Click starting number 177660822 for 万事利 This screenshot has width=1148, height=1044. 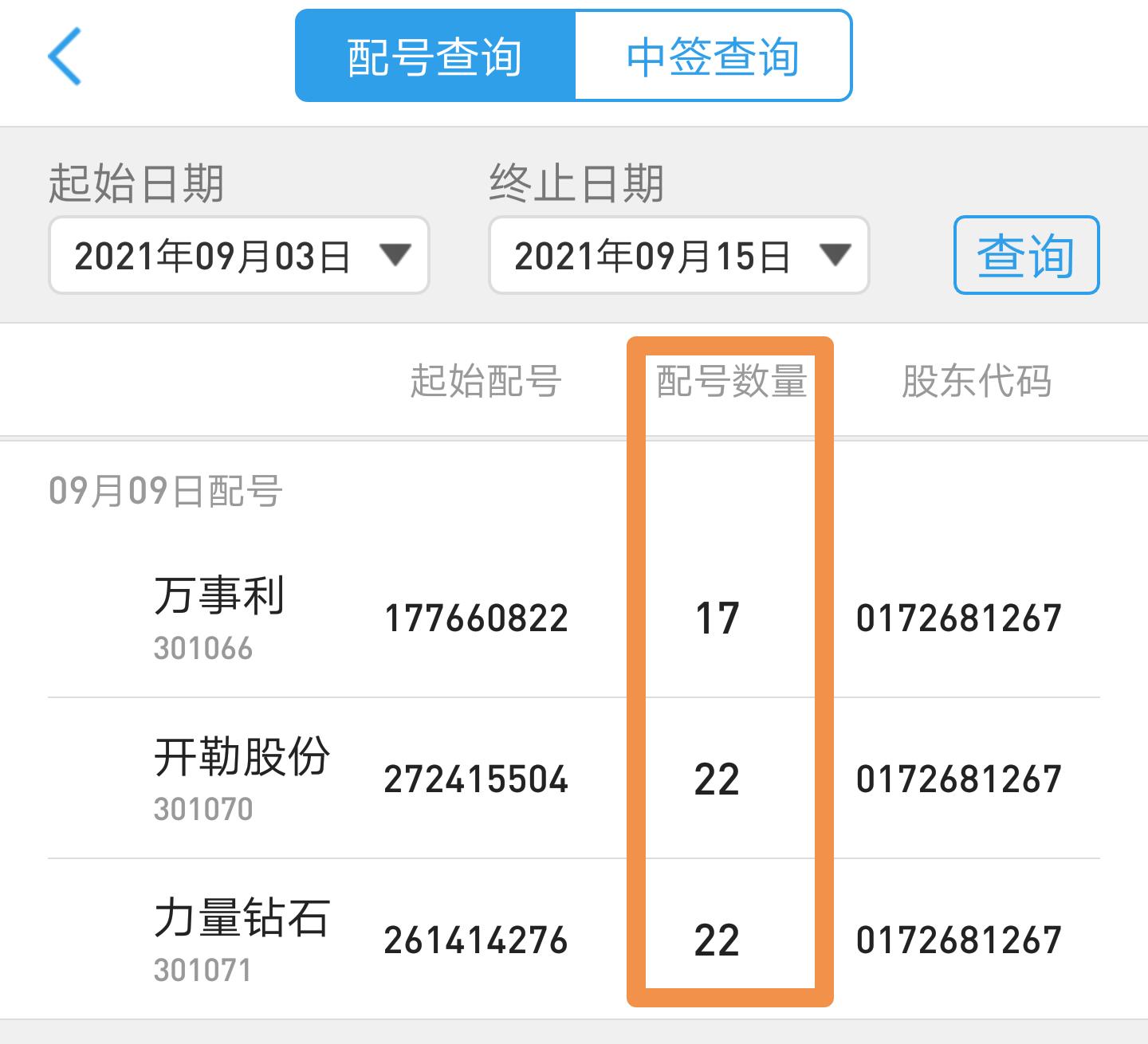pyautogui.click(x=475, y=615)
